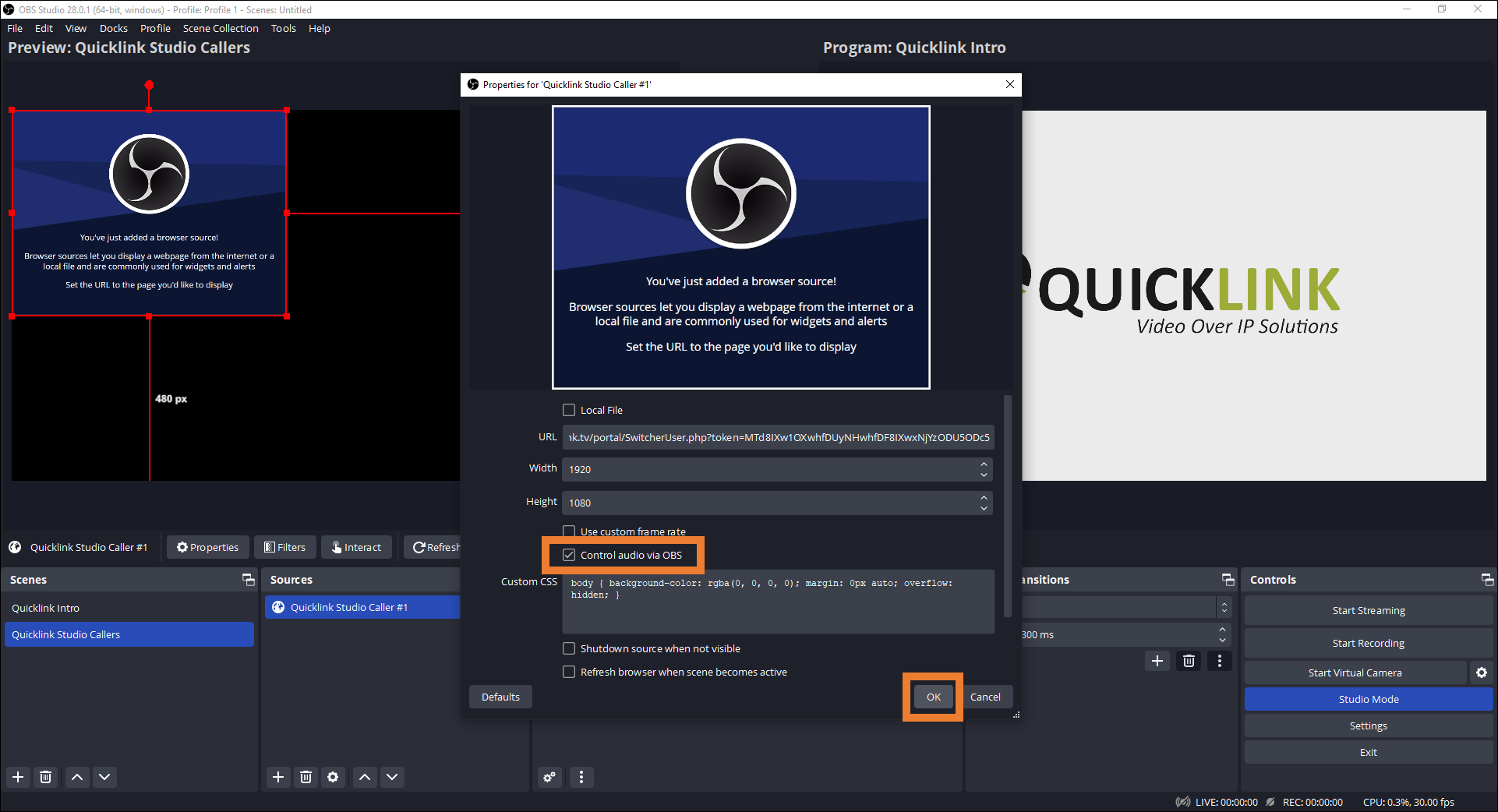Image resolution: width=1498 pixels, height=812 pixels.
Task: Click the live stream status icon
Action: (x=1183, y=802)
